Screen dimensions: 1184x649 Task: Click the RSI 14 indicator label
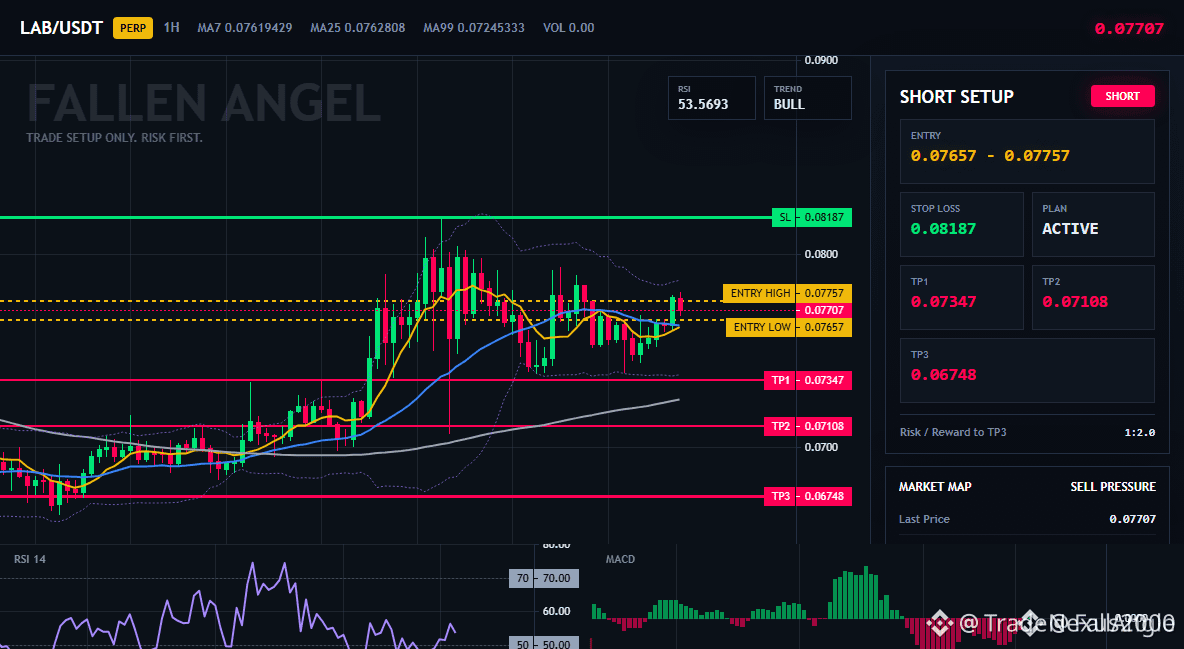(29, 559)
